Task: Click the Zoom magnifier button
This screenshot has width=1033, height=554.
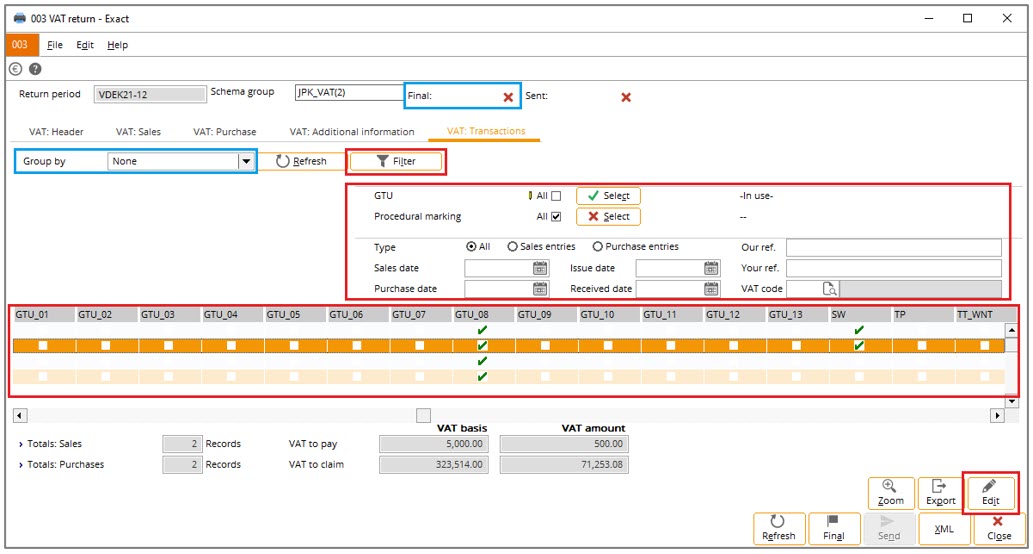Action: 890,492
